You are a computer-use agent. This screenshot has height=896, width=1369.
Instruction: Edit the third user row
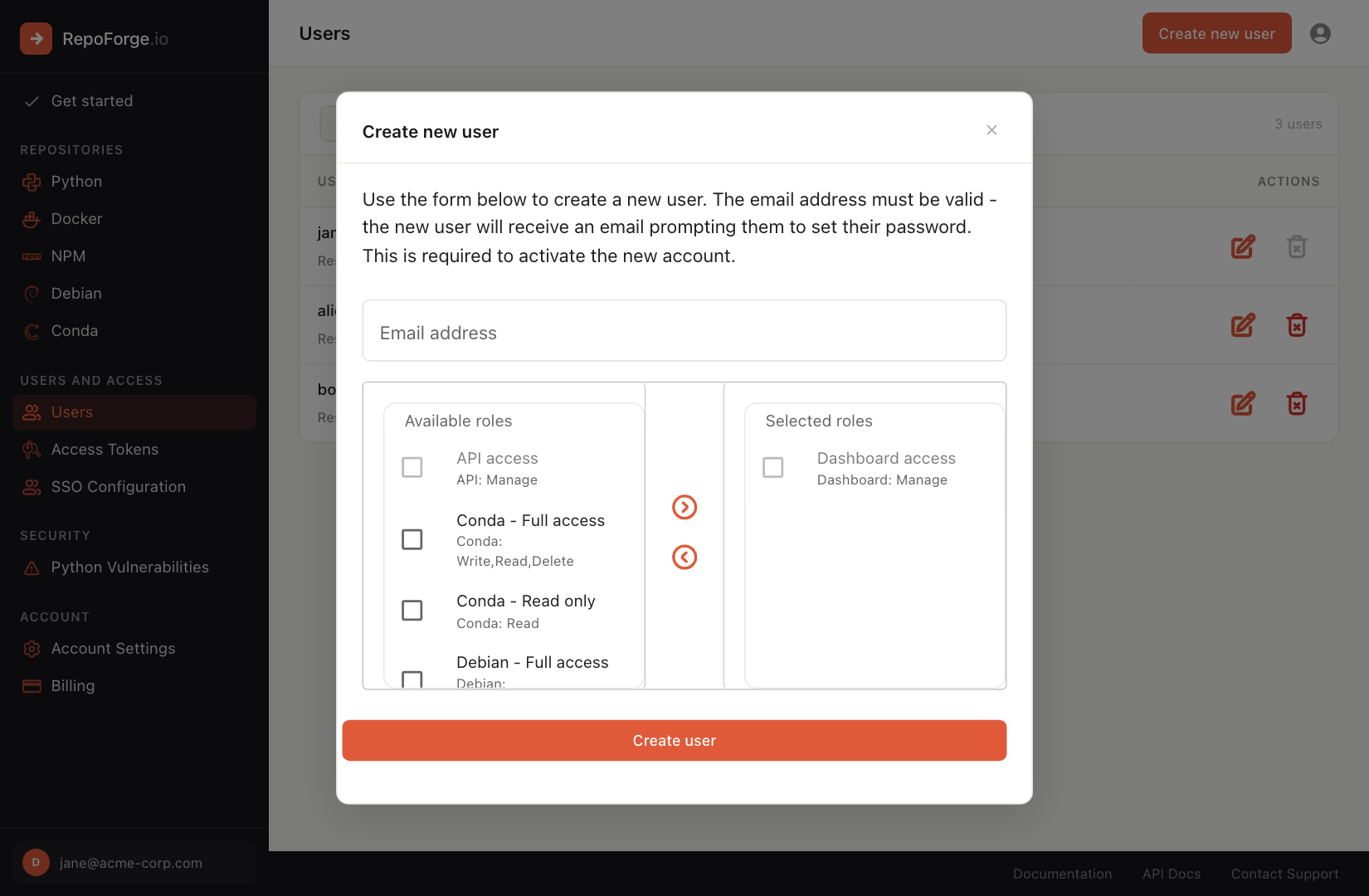pyautogui.click(x=1243, y=403)
